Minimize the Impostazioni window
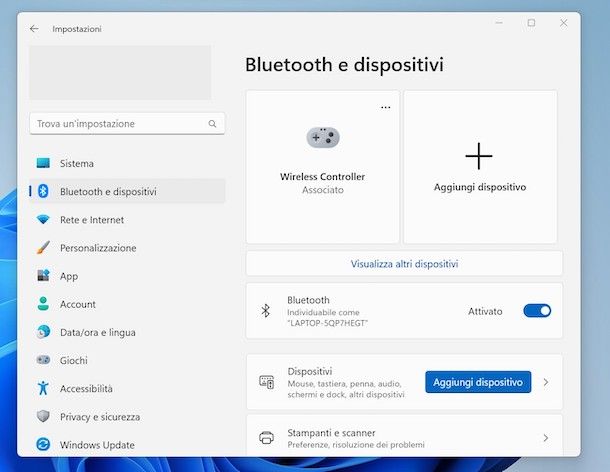The width and height of the screenshot is (610, 472). [x=499, y=23]
